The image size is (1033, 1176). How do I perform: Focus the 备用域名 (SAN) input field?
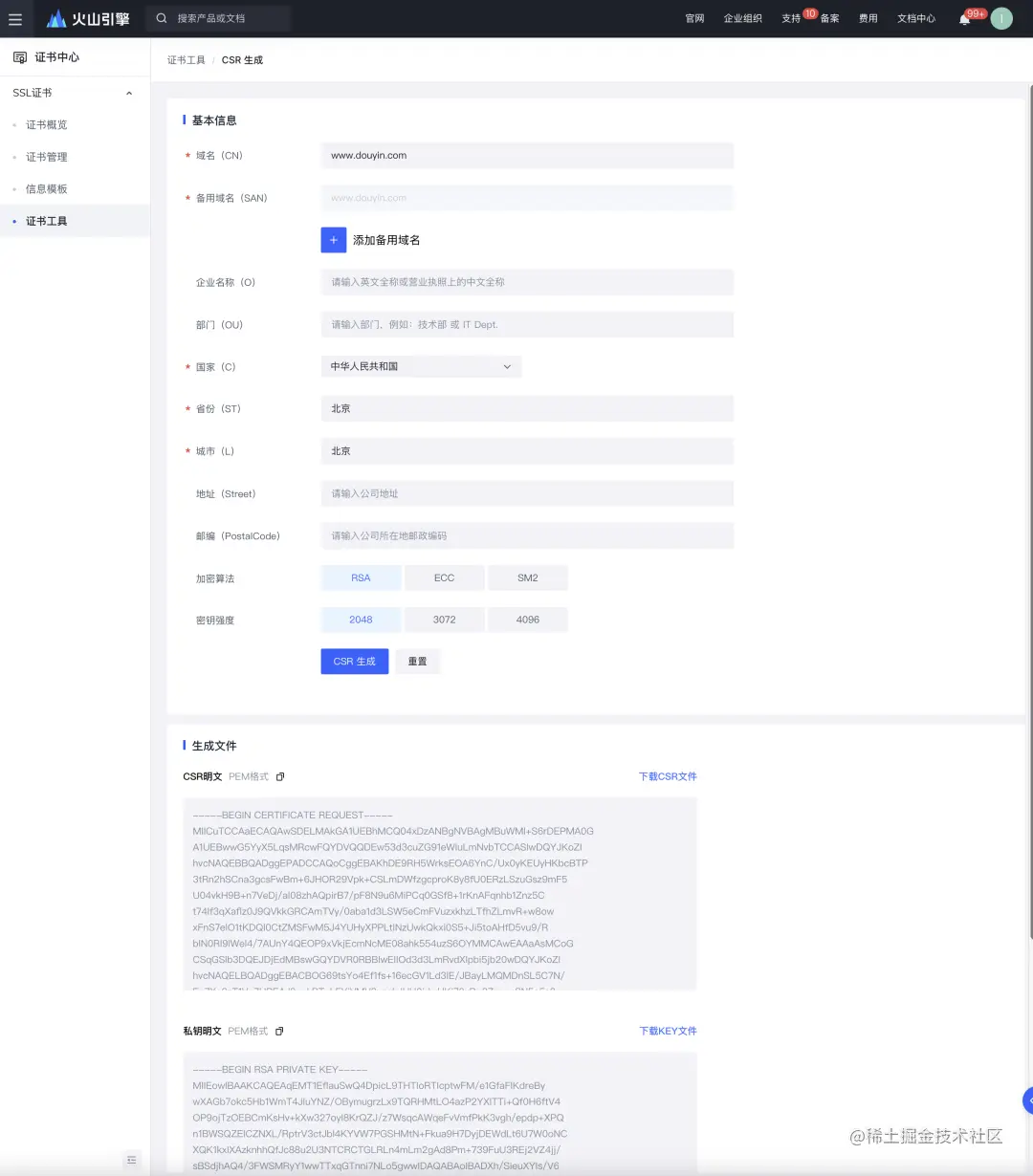pyautogui.click(x=527, y=198)
